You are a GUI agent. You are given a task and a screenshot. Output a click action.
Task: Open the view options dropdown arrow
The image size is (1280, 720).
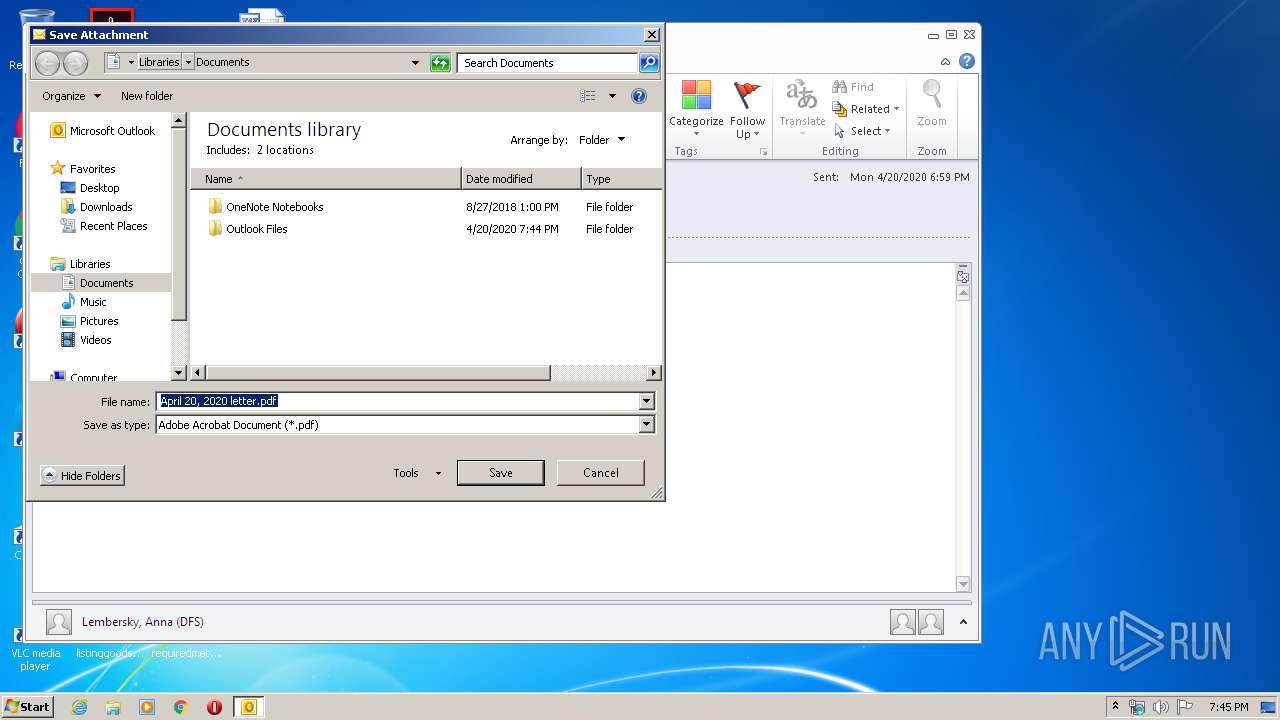click(612, 96)
